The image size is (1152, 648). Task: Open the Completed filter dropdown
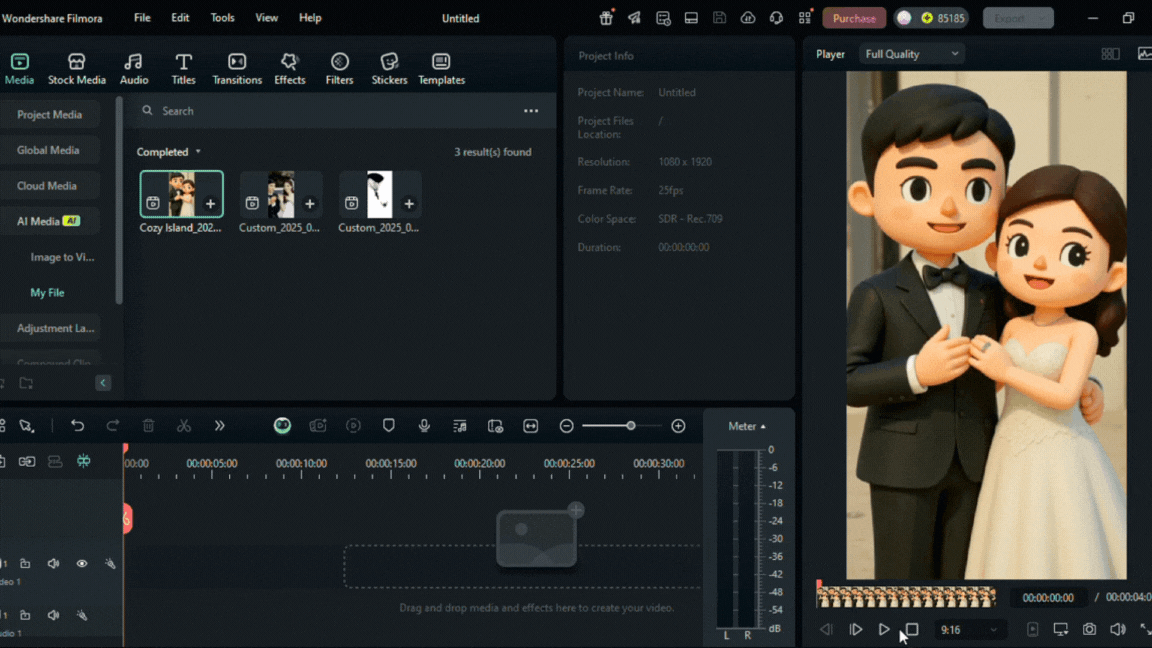click(168, 152)
